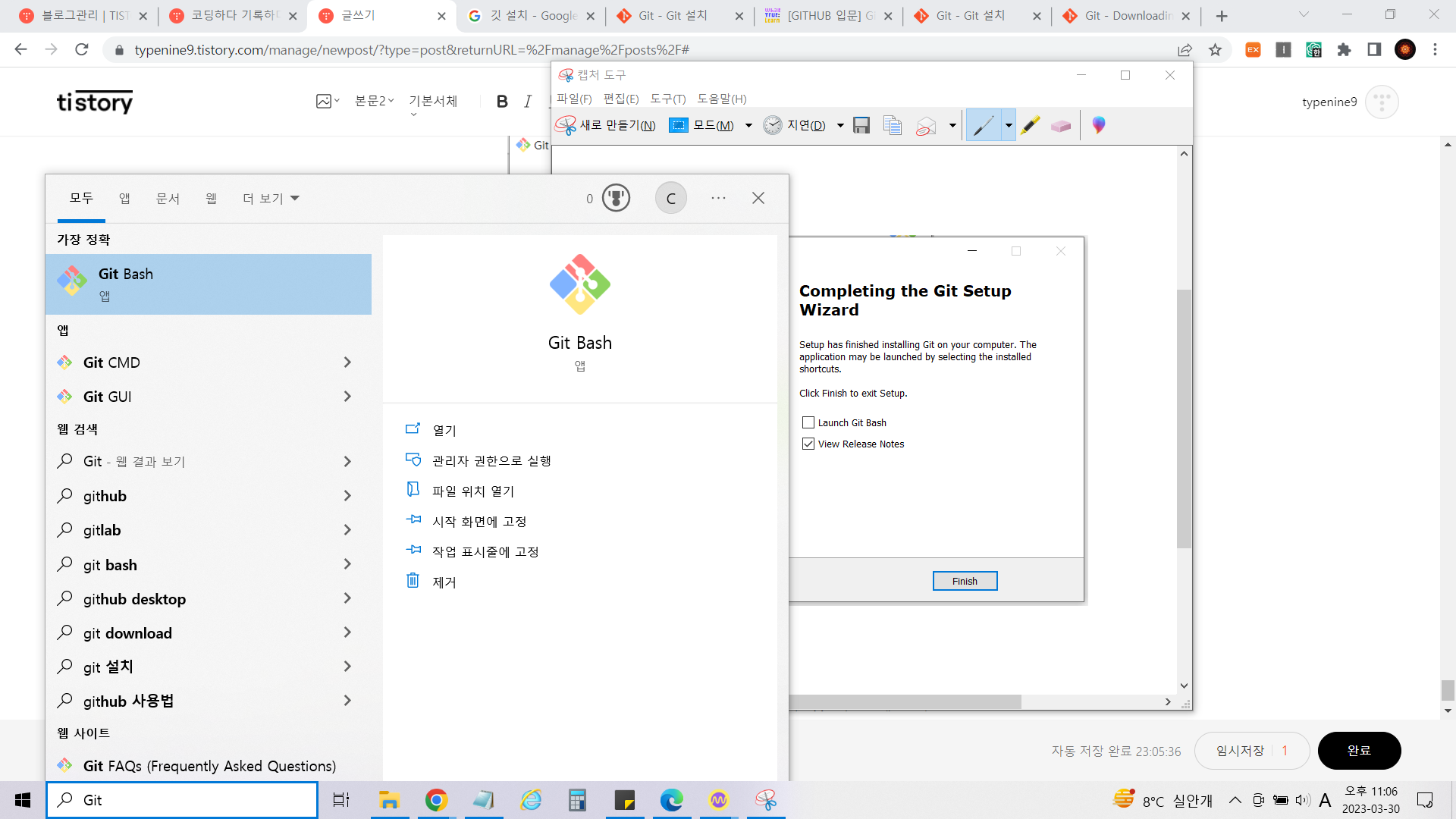Click the user account C avatar
Screen dimensions: 1456x819
tap(671, 198)
